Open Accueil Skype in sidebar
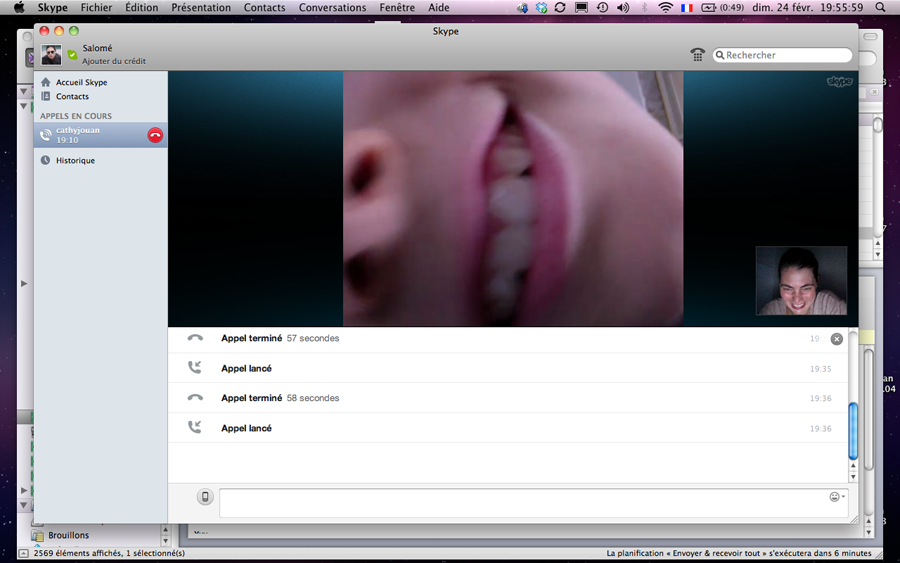The width and height of the screenshot is (900, 563). pos(82,82)
